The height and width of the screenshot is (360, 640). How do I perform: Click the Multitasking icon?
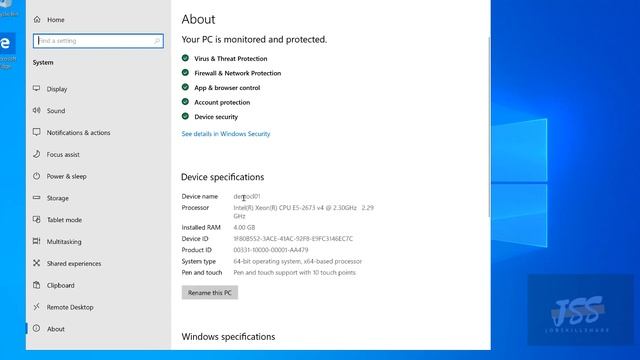point(37,241)
